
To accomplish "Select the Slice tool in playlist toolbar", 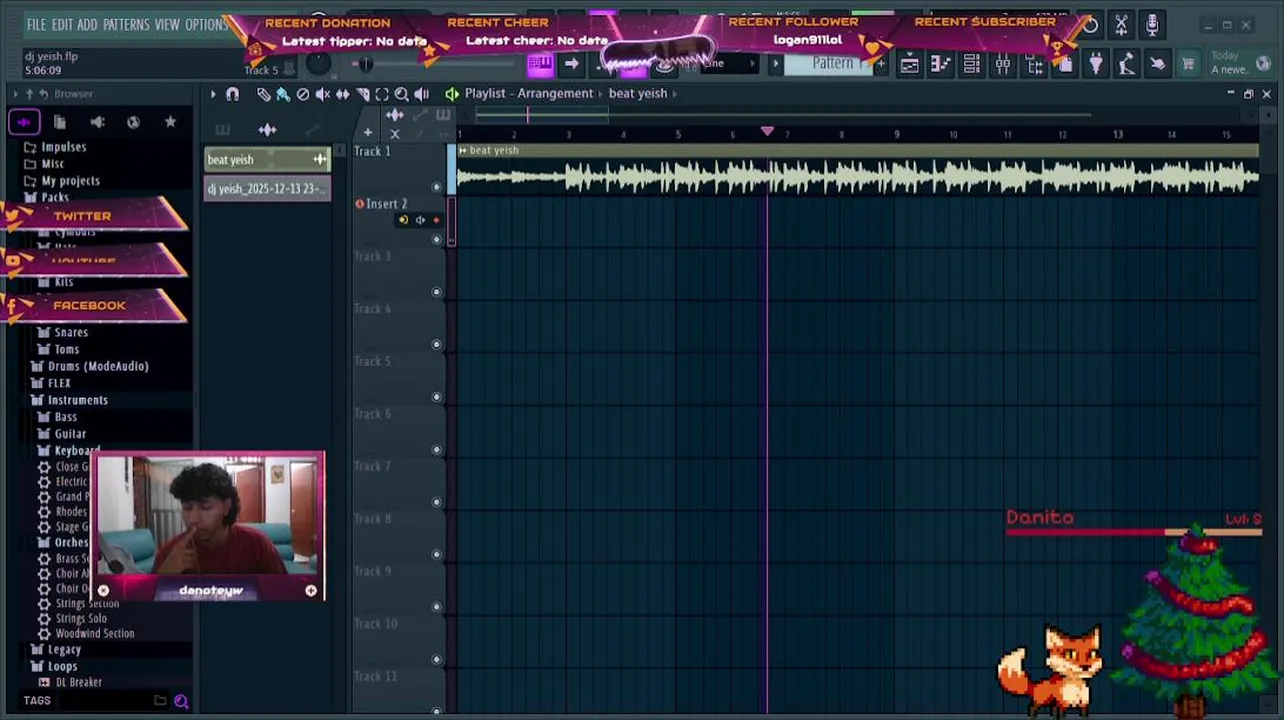I will [363, 93].
